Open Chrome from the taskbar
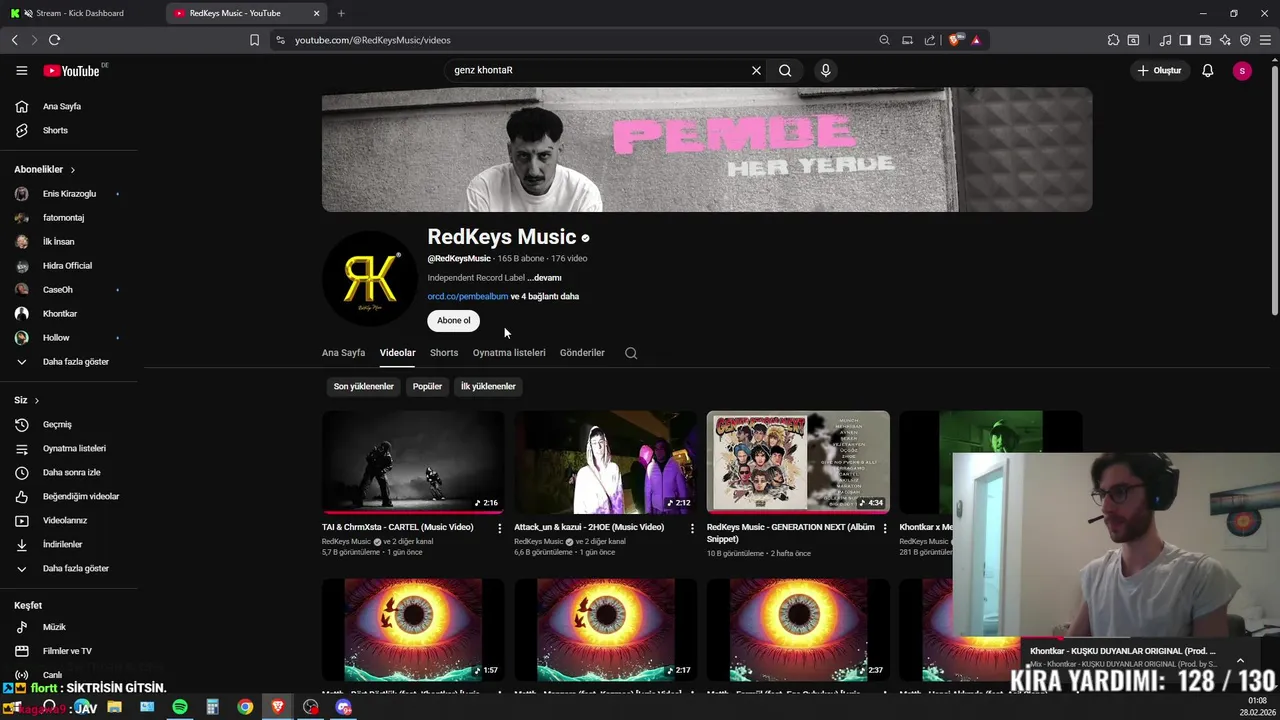Image resolution: width=1280 pixels, height=720 pixels. [x=245, y=707]
